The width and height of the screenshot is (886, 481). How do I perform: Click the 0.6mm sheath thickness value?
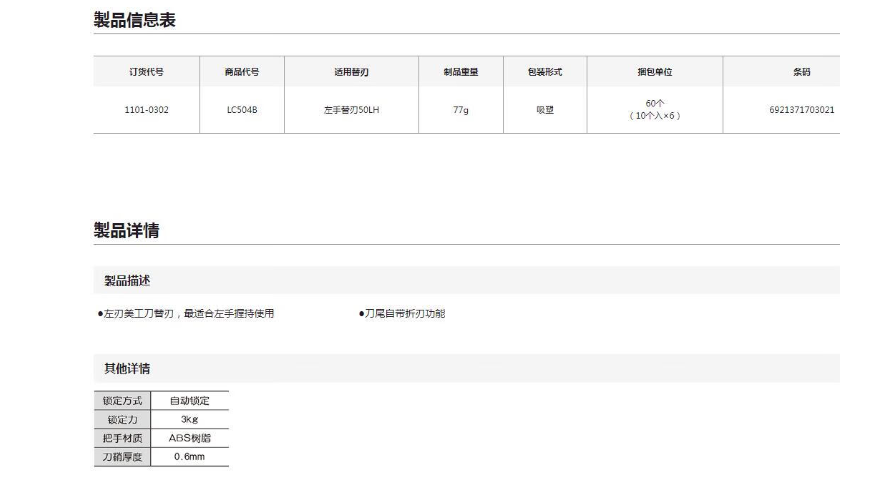[x=189, y=456]
